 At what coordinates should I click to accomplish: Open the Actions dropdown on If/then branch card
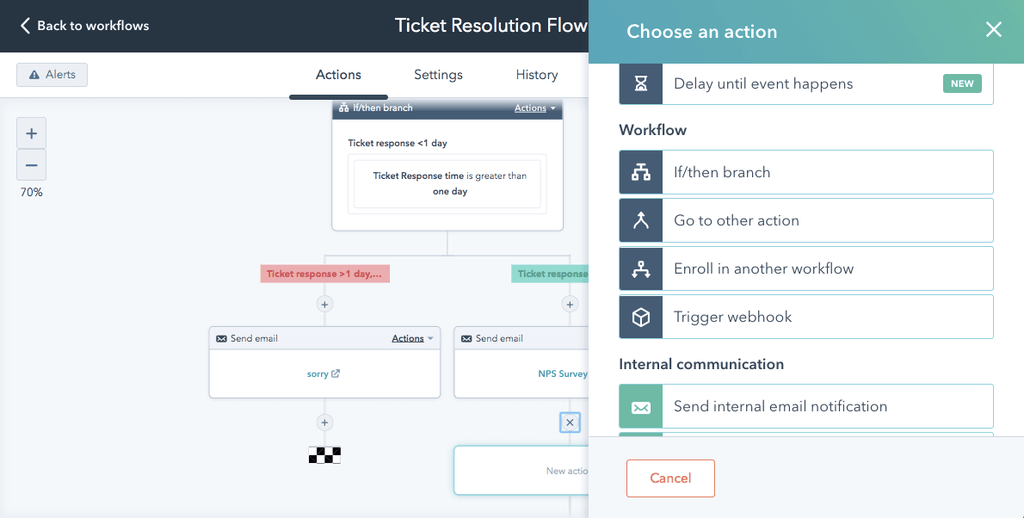pos(535,108)
